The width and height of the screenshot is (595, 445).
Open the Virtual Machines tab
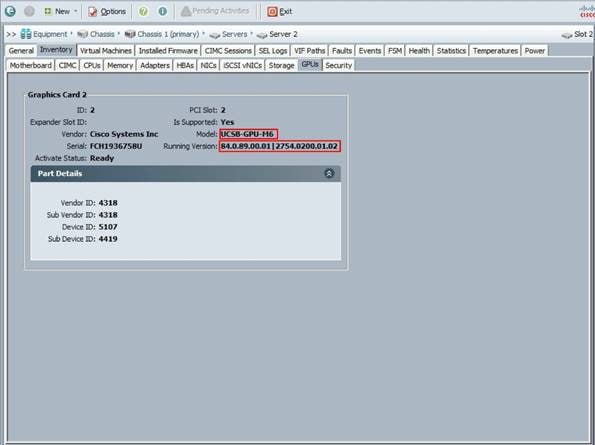point(106,51)
